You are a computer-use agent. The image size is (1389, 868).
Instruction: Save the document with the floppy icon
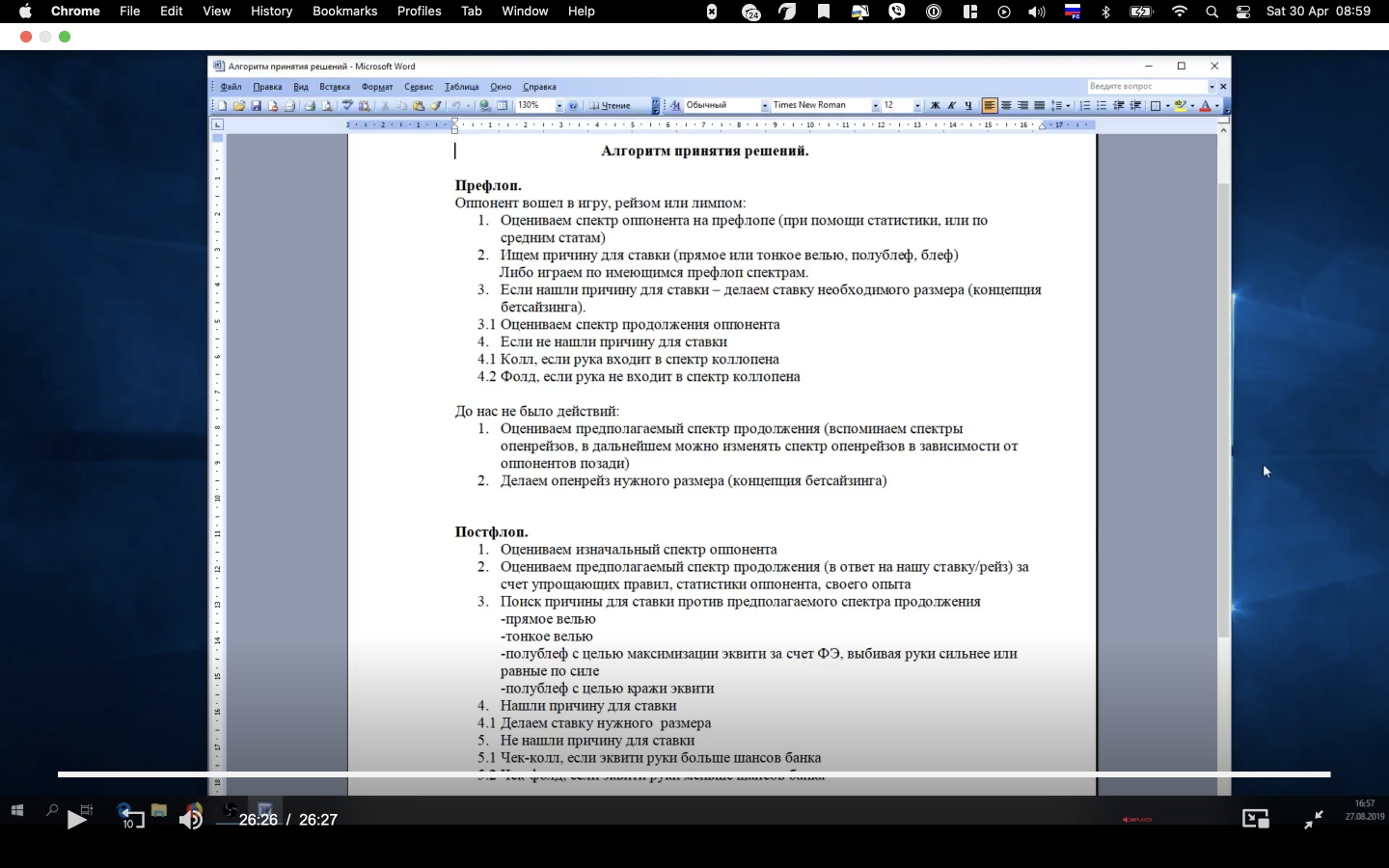(257, 106)
